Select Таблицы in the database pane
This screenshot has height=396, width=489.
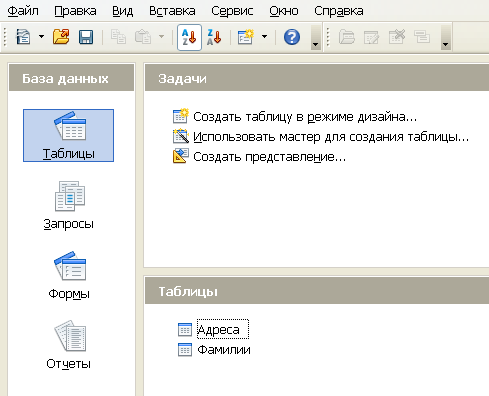(x=68, y=135)
